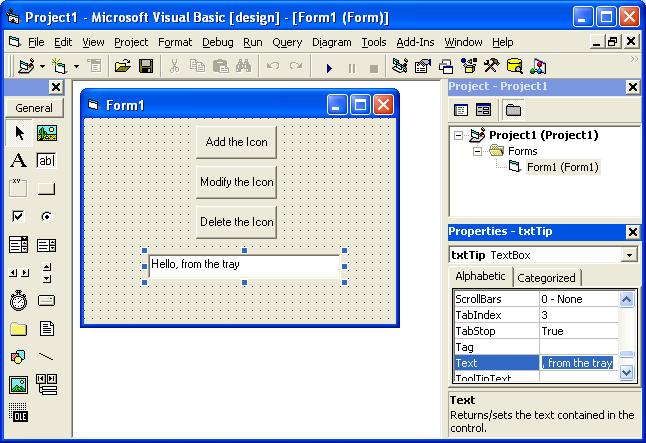Pick the PictureBox control in toolbox
Image resolution: width=646 pixels, height=443 pixels.
pos(47,133)
